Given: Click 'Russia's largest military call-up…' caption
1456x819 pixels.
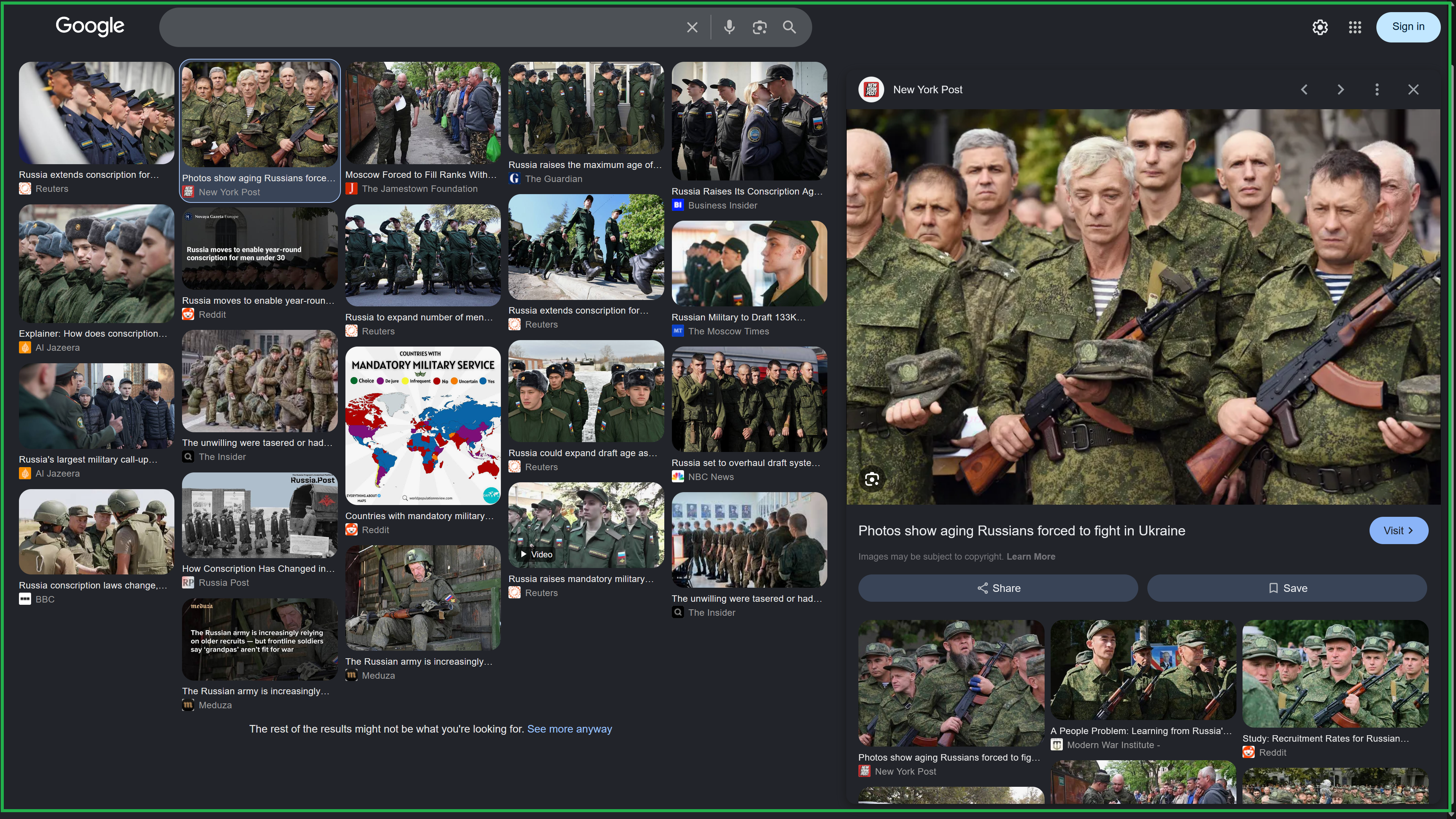Looking at the screenshot, I should click(x=88, y=460).
